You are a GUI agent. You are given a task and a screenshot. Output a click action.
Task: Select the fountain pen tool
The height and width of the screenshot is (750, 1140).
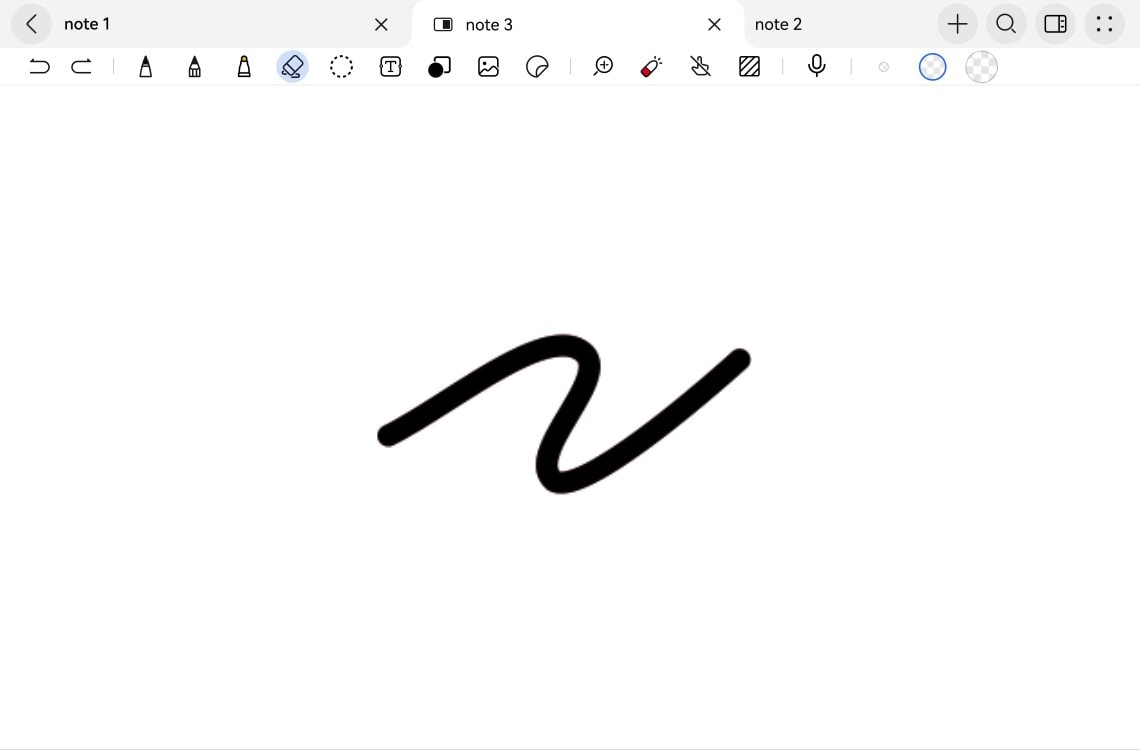point(146,67)
